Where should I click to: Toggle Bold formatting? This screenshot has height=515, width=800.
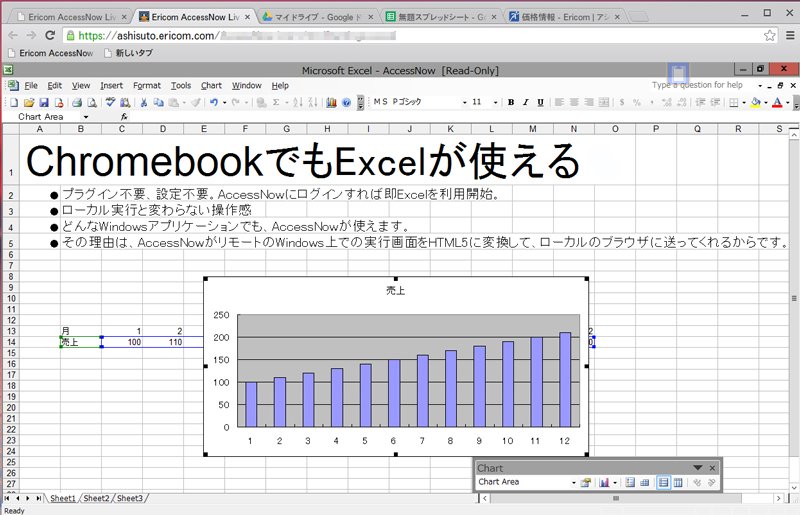511,103
